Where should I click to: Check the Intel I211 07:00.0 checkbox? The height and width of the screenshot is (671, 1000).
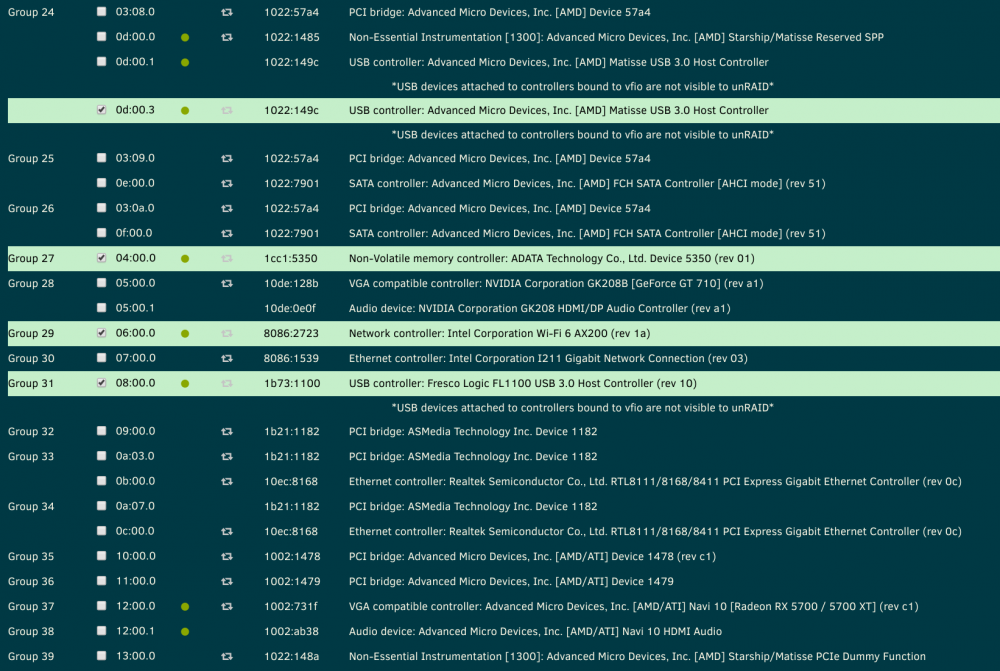pyautogui.click(x=101, y=358)
